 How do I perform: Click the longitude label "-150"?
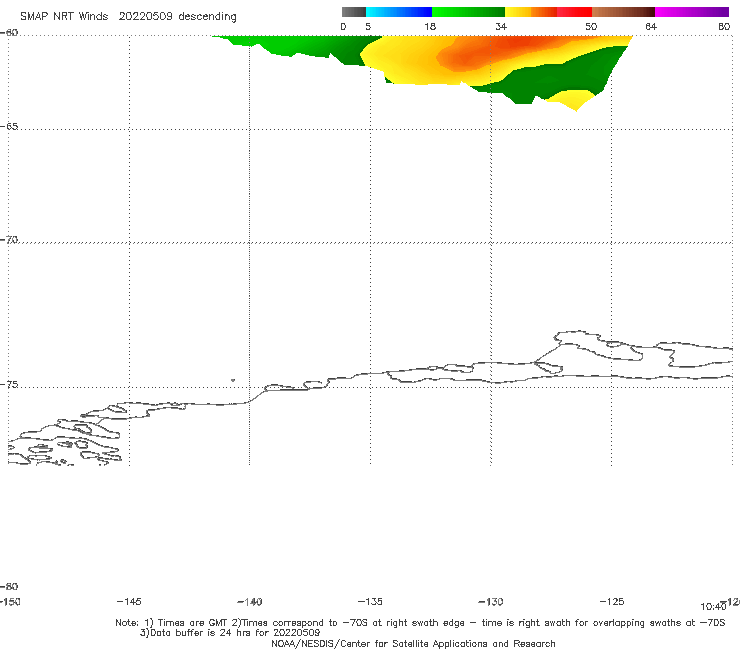(10, 601)
